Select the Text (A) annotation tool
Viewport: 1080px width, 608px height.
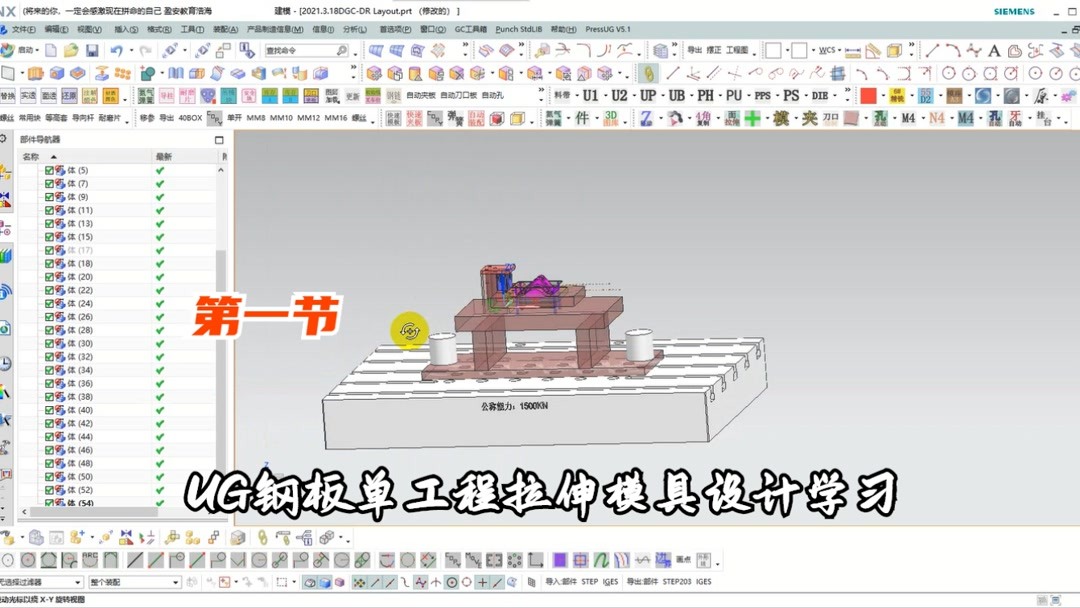995,49
